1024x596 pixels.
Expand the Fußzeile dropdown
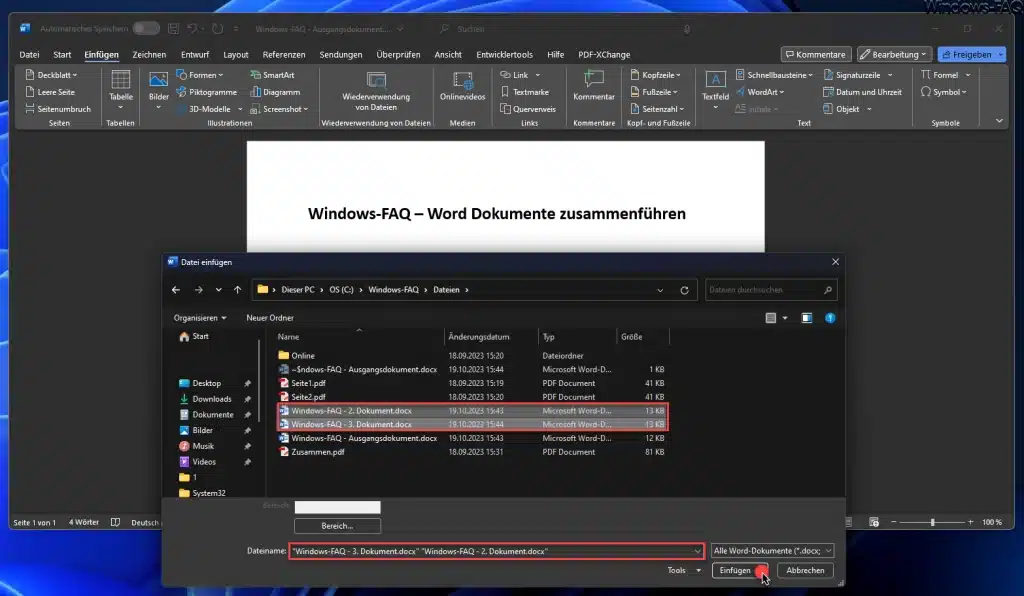point(654,92)
